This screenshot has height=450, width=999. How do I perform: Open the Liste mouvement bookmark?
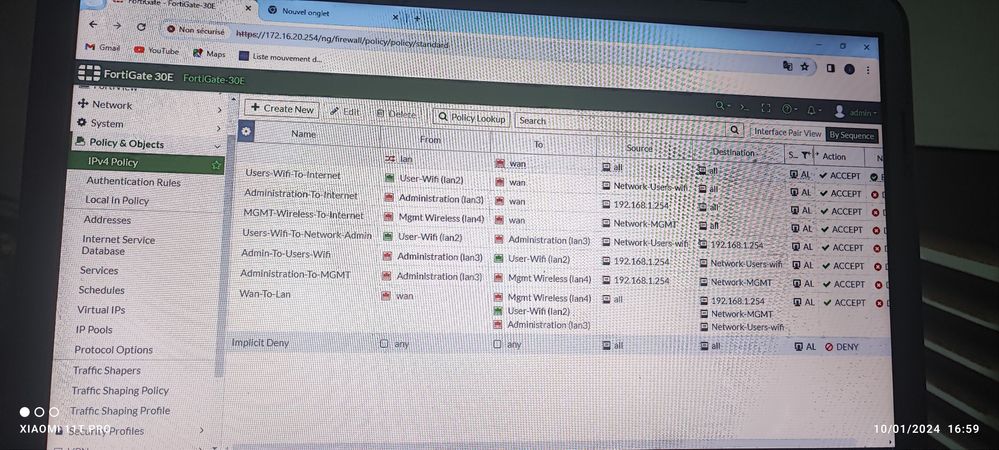click(280, 57)
